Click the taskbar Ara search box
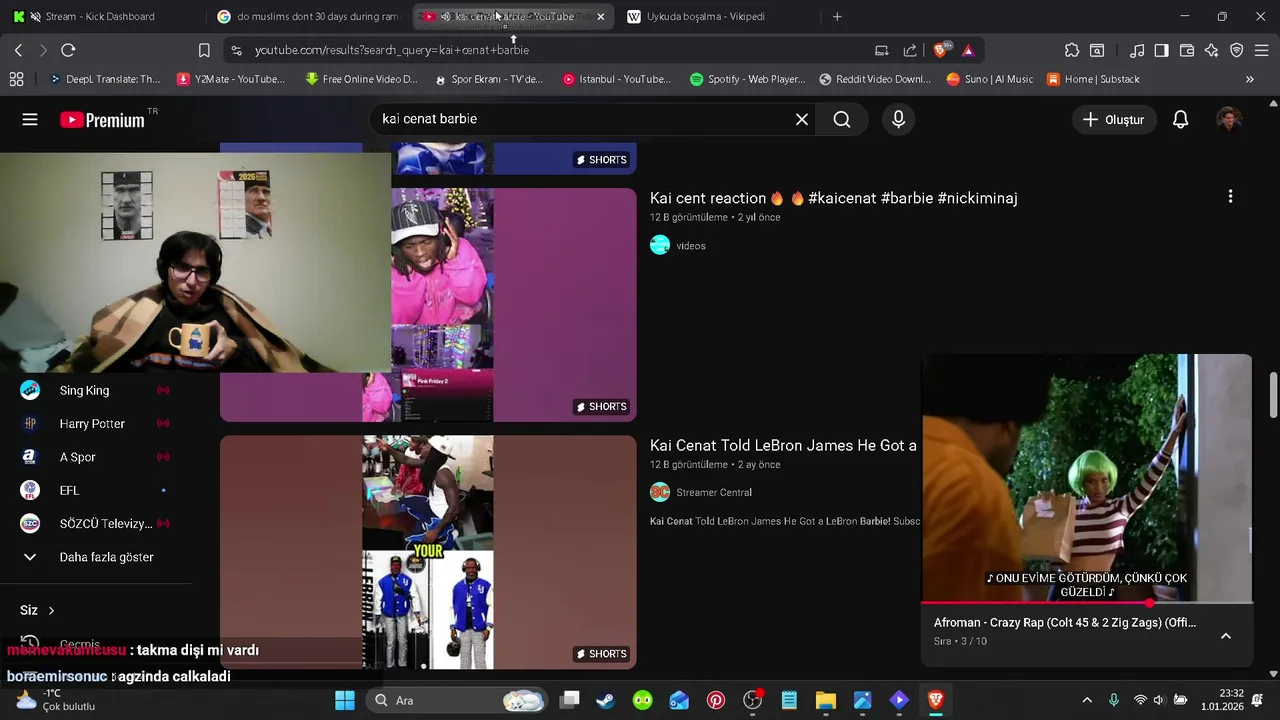The image size is (1280, 720). 458,700
